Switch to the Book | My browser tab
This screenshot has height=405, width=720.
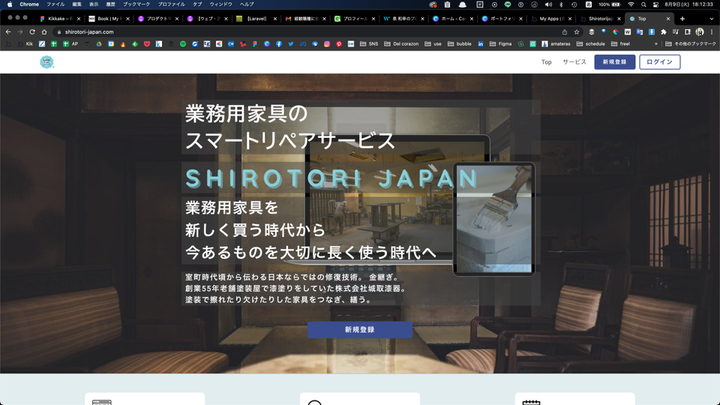click(109, 19)
